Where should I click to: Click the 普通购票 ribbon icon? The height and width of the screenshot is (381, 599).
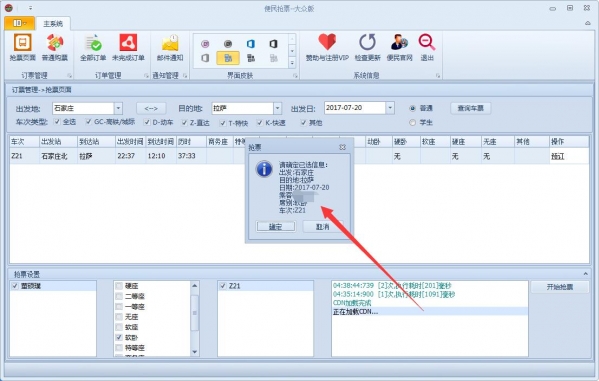pos(55,43)
